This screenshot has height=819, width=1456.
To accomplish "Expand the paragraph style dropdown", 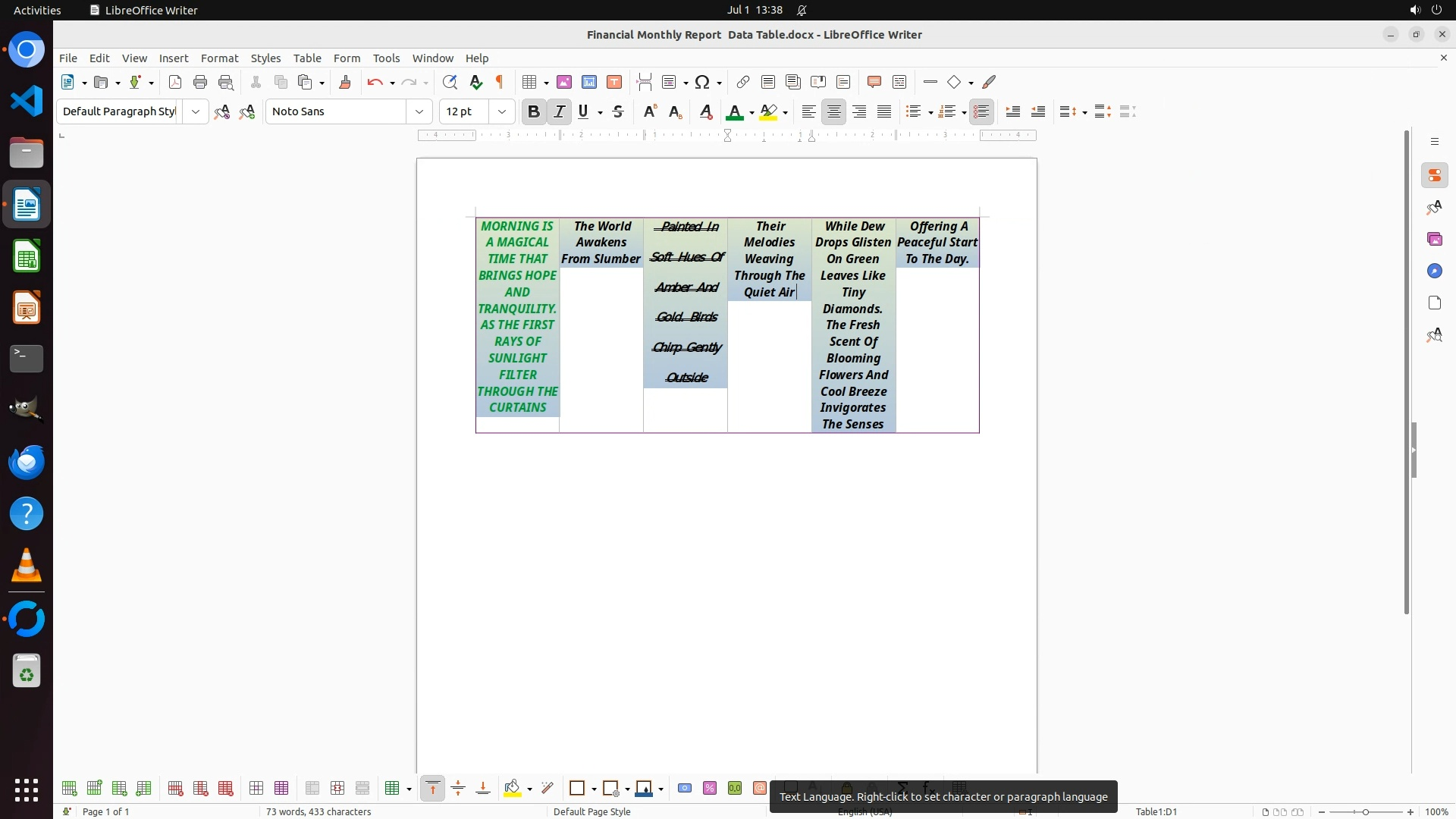I will tap(196, 111).
